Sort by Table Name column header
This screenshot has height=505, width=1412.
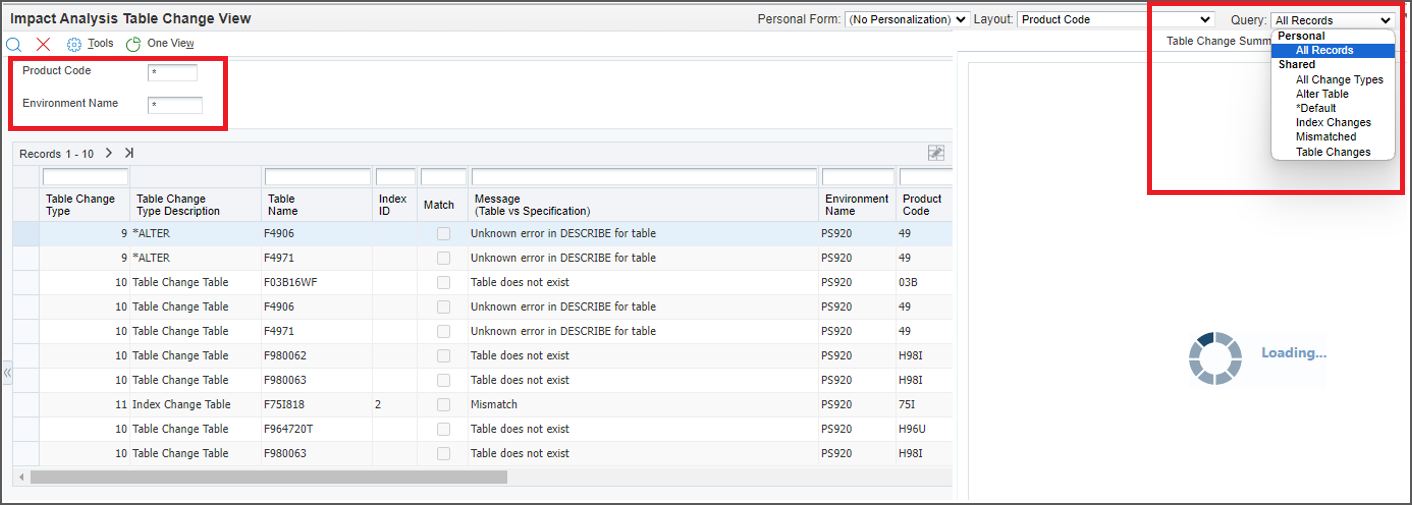[281, 205]
